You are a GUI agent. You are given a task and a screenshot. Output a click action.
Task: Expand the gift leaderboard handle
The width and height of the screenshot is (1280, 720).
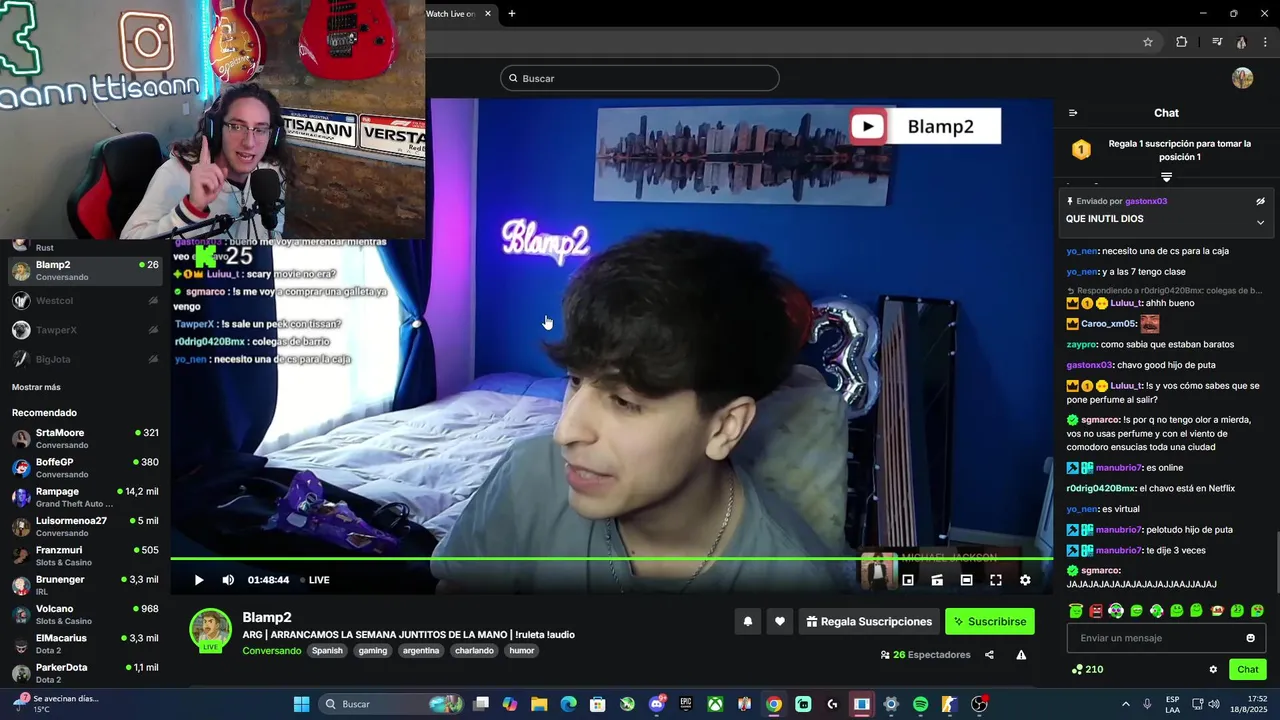(1166, 177)
